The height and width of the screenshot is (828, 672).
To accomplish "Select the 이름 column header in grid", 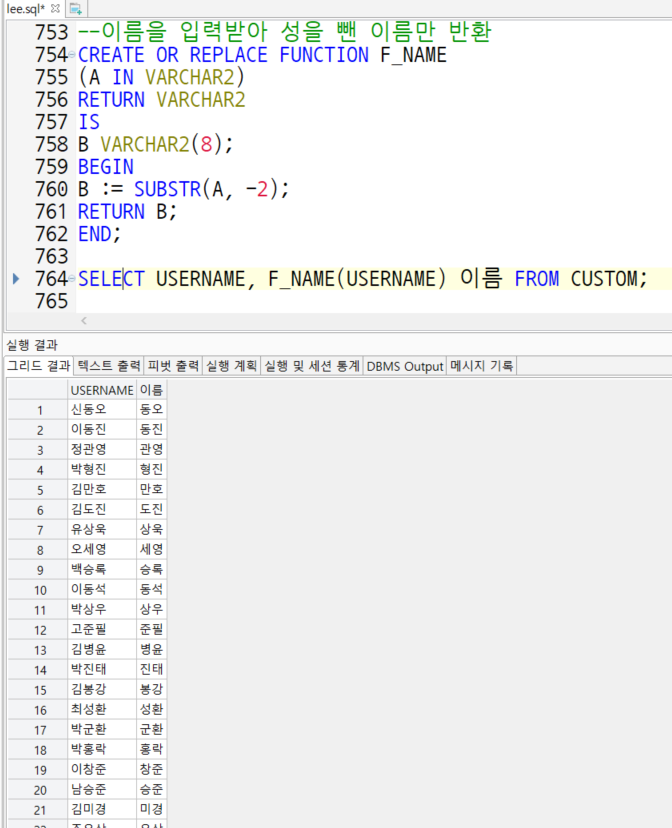I will coord(152,390).
